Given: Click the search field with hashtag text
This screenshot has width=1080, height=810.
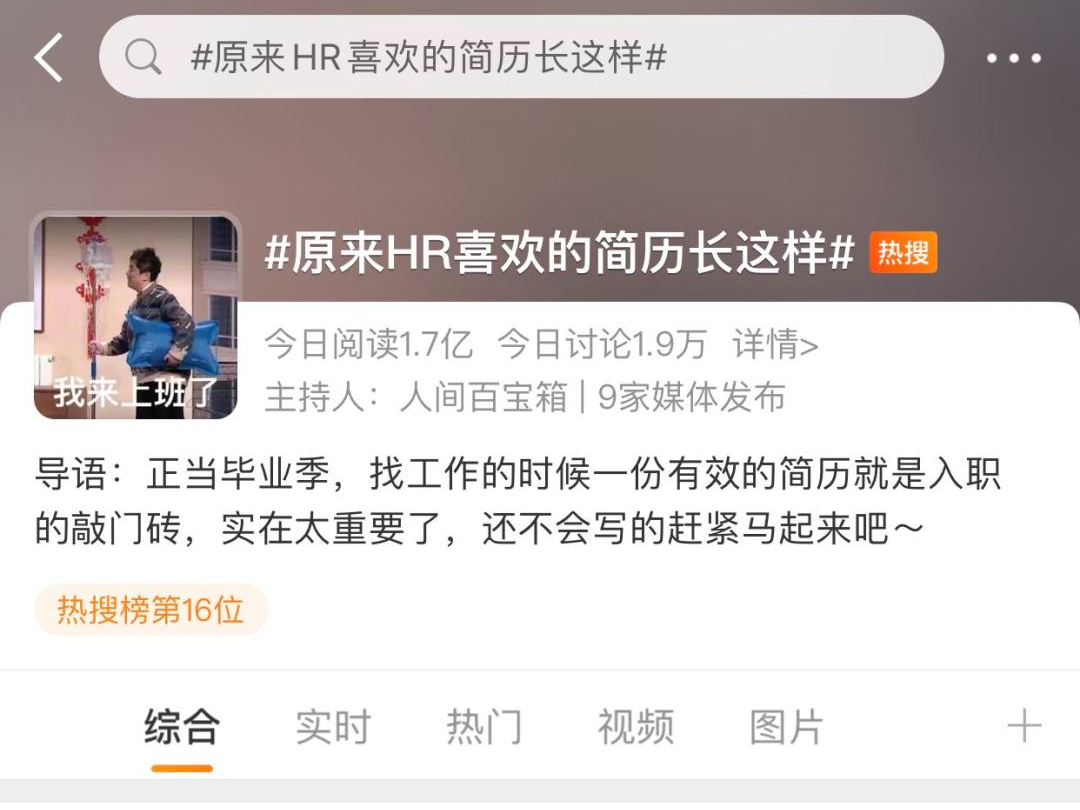Looking at the screenshot, I should click(x=521, y=56).
